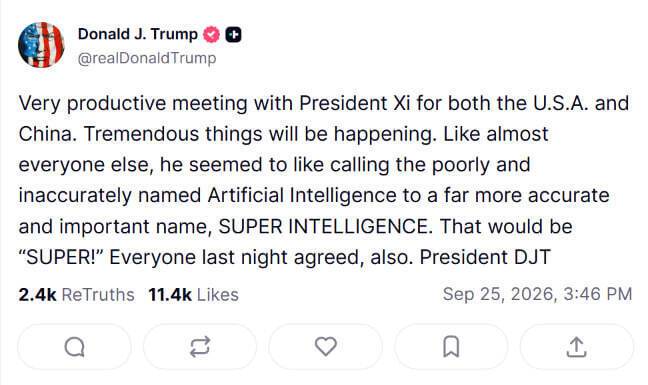This screenshot has width=648, height=385.
Task: Open Donald J. Trump display name
Action: [x=138, y=34]
